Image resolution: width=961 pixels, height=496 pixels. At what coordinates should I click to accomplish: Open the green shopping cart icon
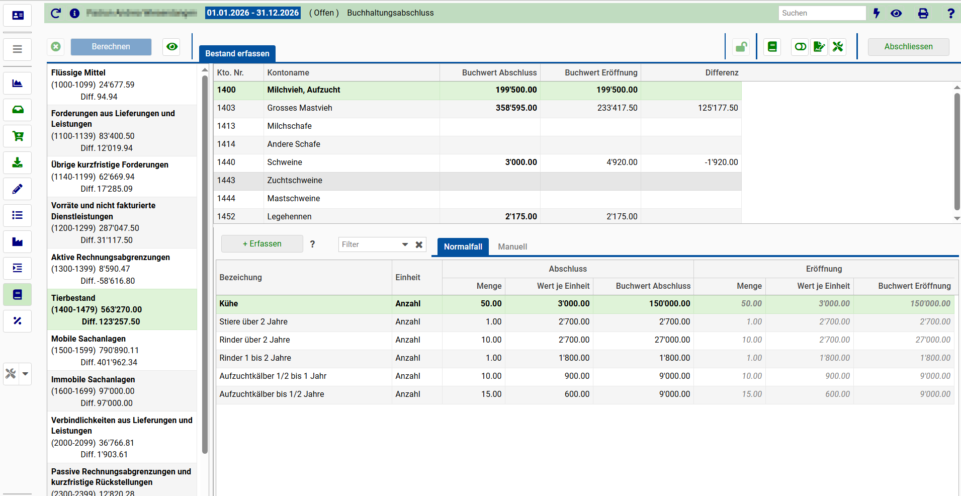click(x=17, y=136)
